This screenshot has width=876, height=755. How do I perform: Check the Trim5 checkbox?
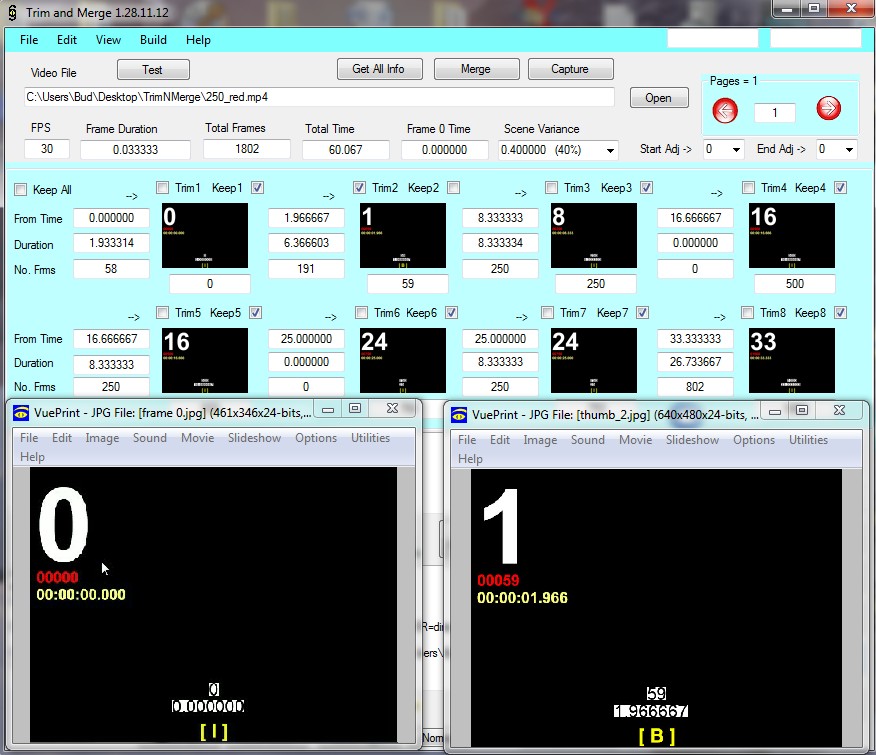click(163, 312)
